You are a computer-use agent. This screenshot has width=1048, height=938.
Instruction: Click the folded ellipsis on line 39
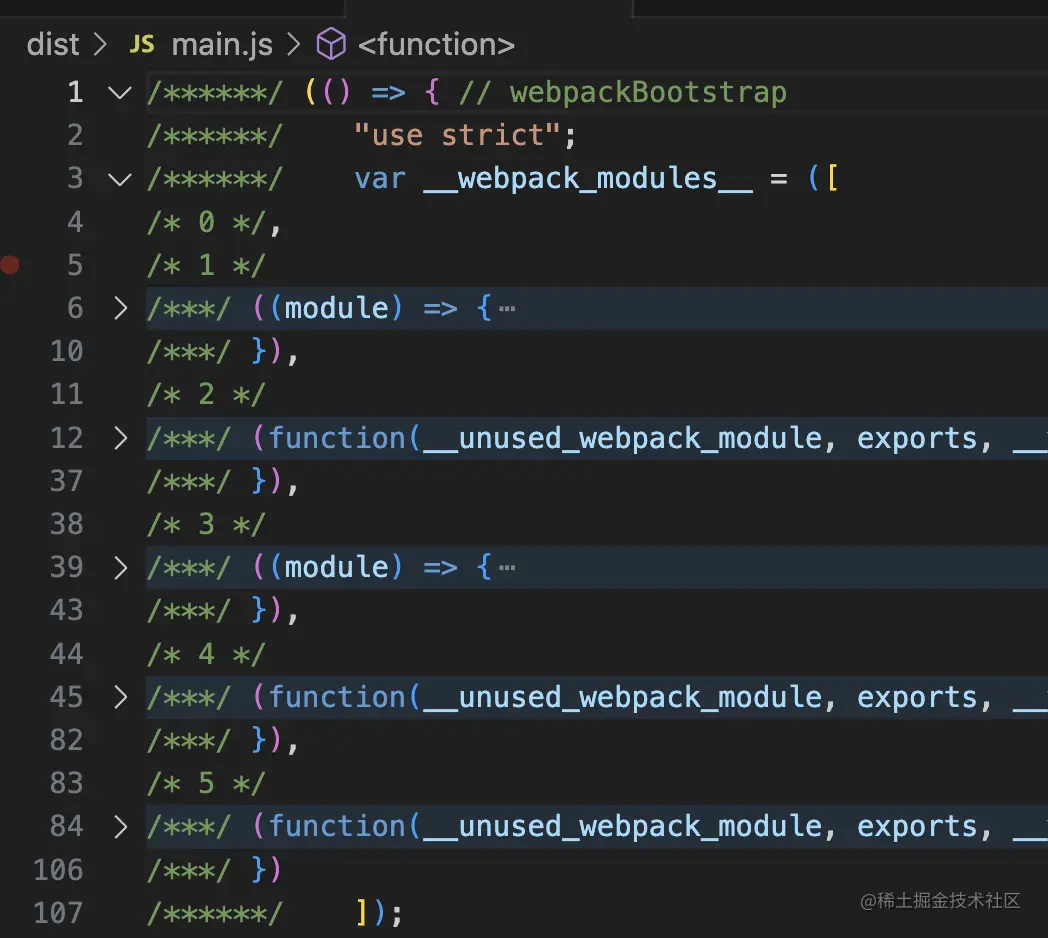[x=507, y=568]
